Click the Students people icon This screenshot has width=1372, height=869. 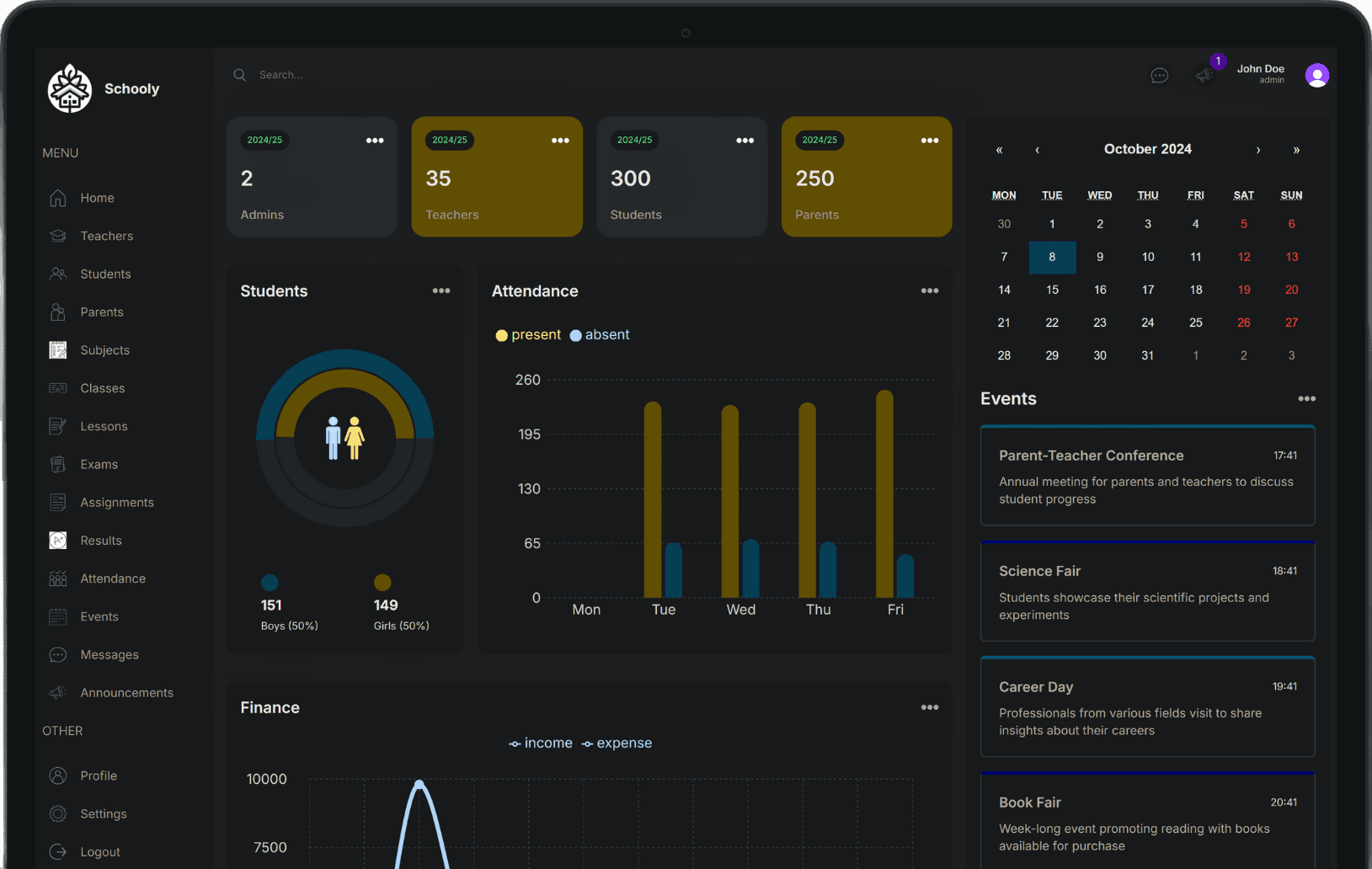(x=58, y=274)
